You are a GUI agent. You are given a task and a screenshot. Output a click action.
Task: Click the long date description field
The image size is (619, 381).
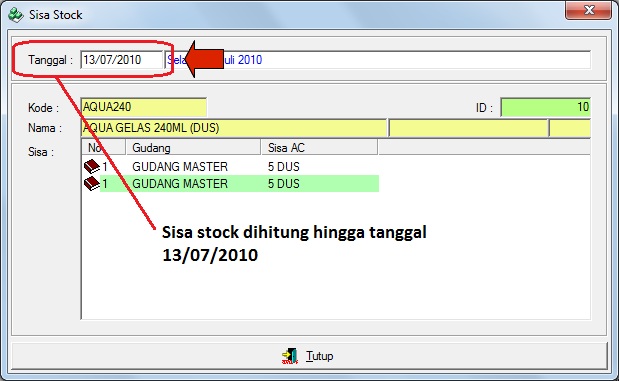(x=377, y=60)
